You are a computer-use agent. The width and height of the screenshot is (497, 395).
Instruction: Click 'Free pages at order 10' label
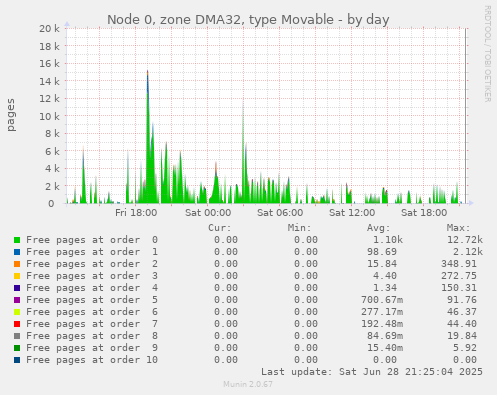click(x=92, y=360)
